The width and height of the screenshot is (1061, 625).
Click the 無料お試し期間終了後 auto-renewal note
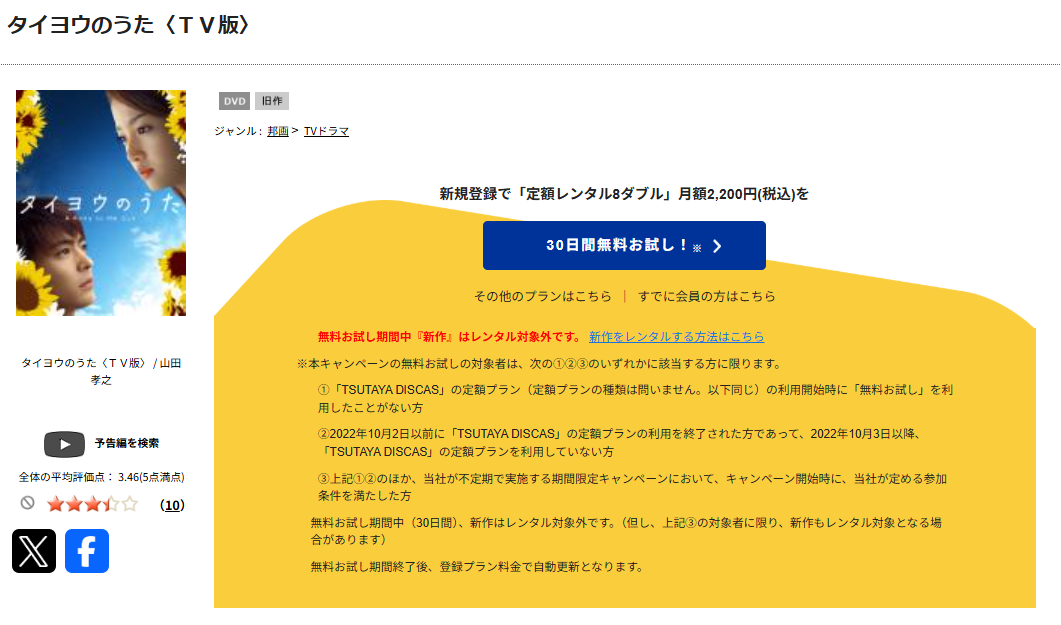point(478,567)
